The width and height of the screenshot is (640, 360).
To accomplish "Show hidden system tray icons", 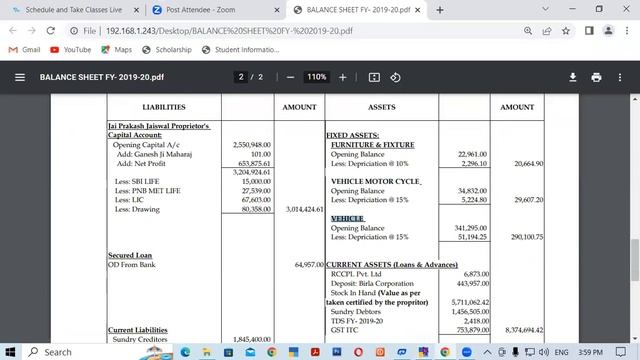I will [487, 352].
